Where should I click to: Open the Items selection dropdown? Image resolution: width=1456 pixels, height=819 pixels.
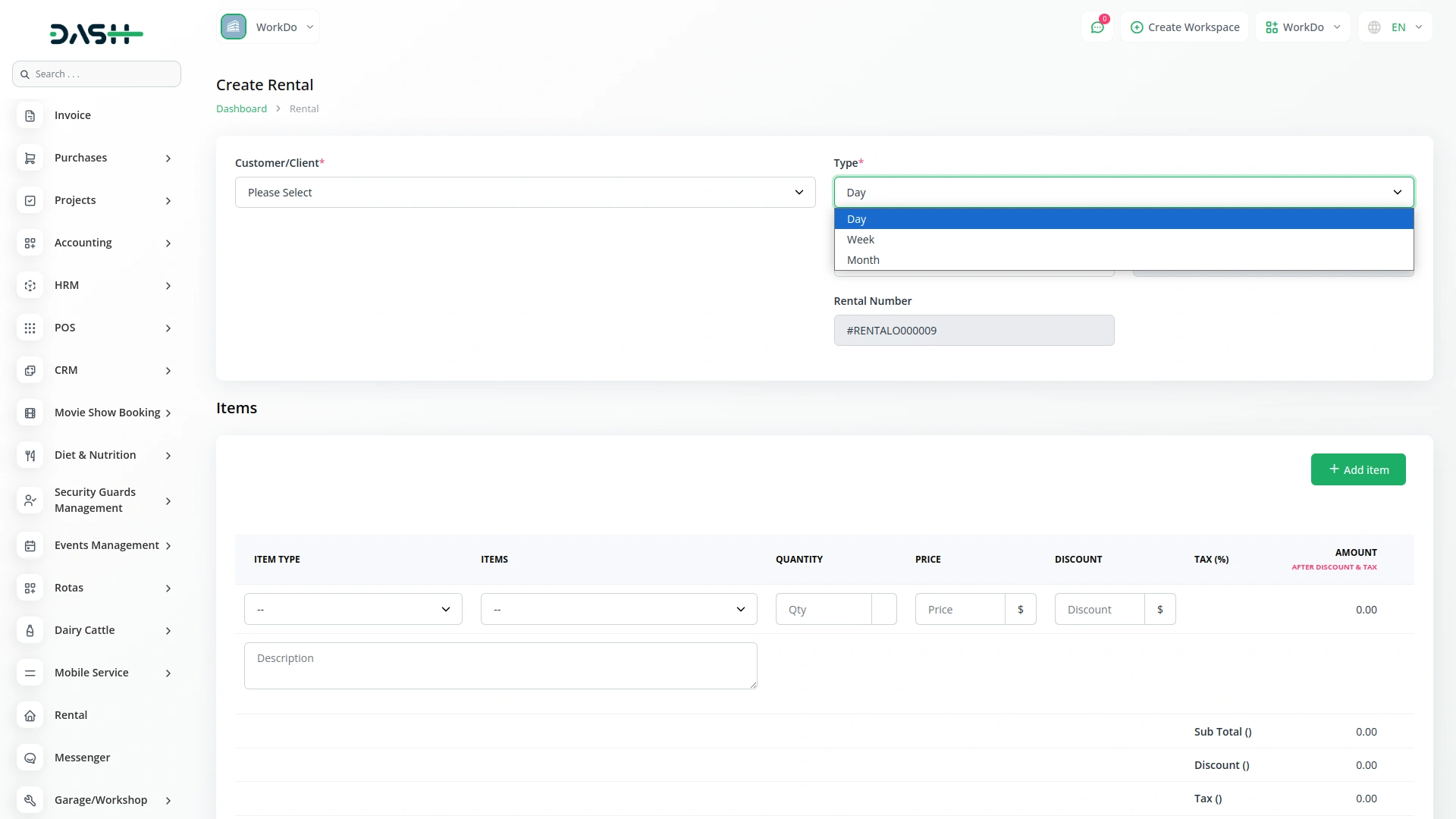pyautogui.click(x=618, y=610)
